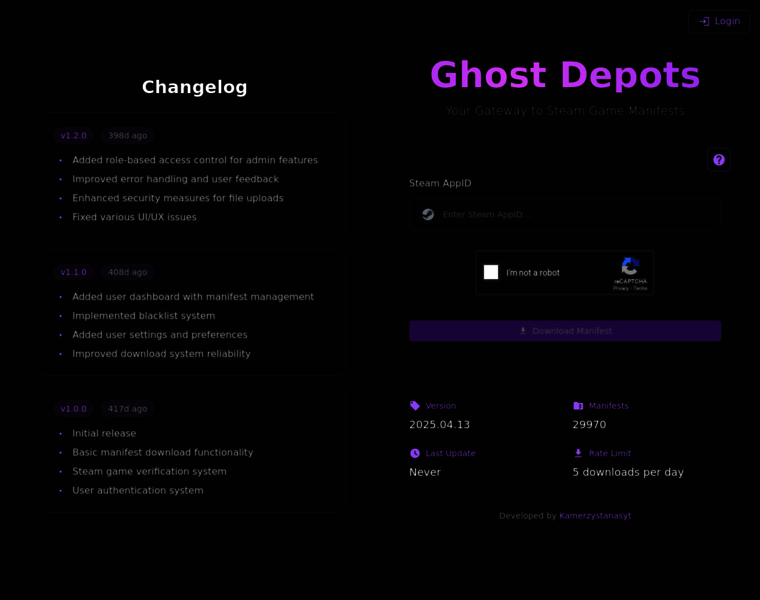This screenshot has height=600, width=760.
Task: Select the v1.0.0 version badge
Action: coord(74,409)
